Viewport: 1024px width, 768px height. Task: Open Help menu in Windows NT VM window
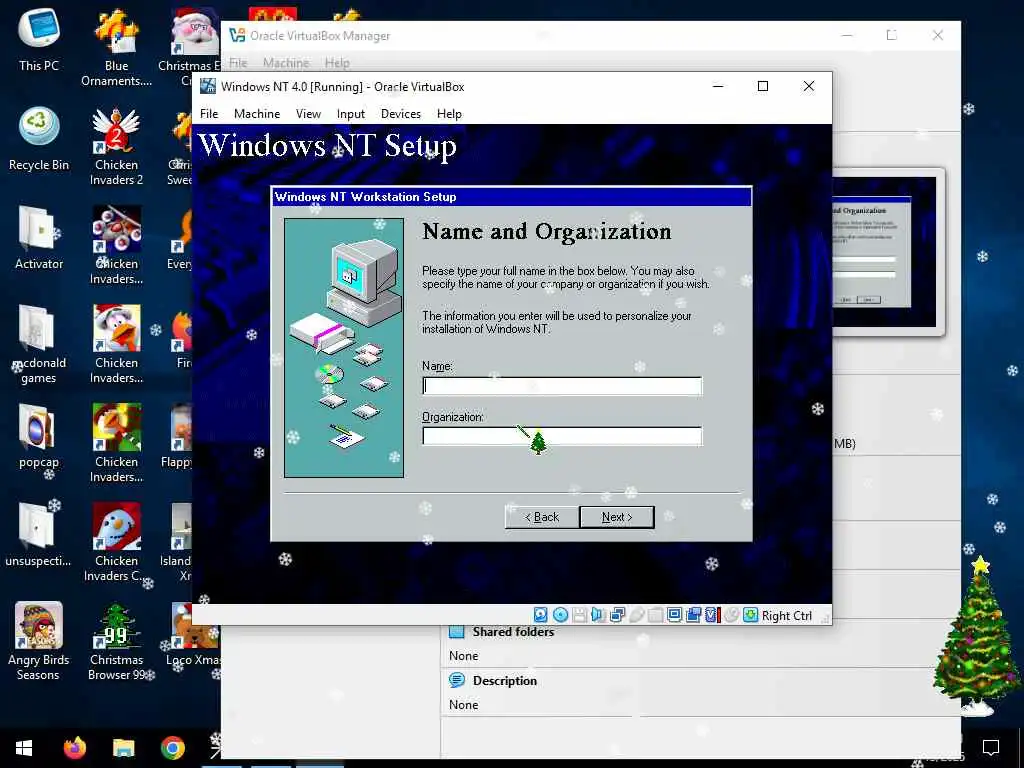pos(449,114)
